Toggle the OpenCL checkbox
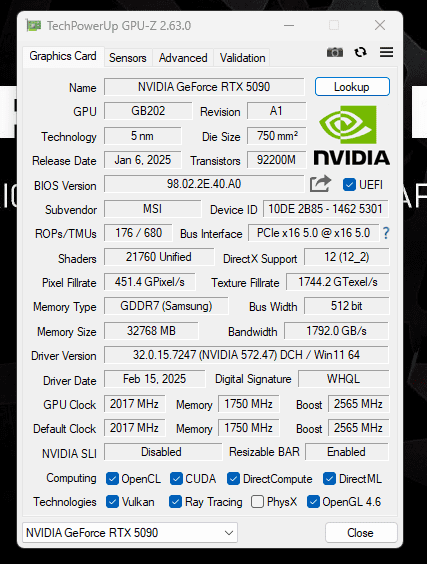This screenshot has height=564, width=427. [x=112, y=479]
